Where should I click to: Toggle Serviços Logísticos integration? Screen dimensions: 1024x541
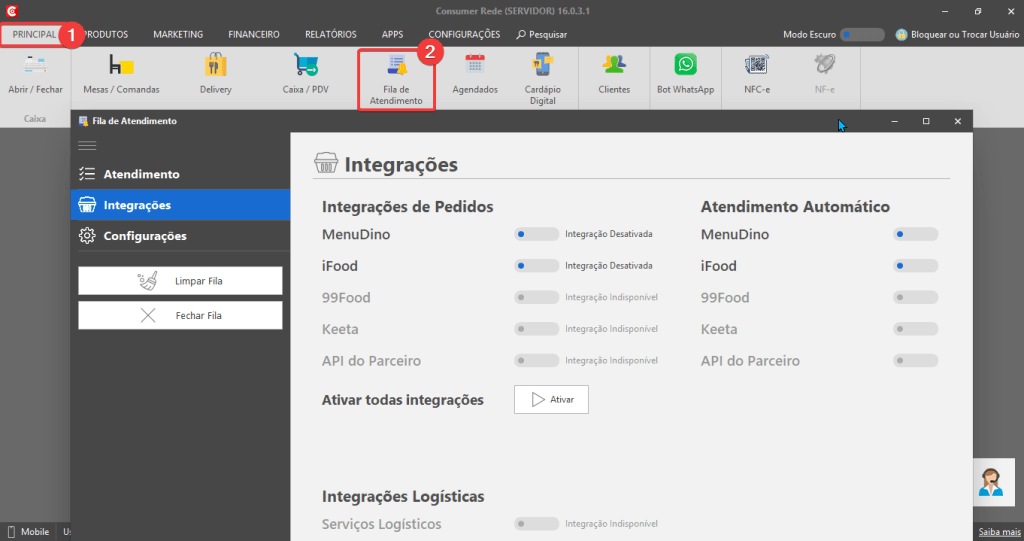click(x=536, y=523)
